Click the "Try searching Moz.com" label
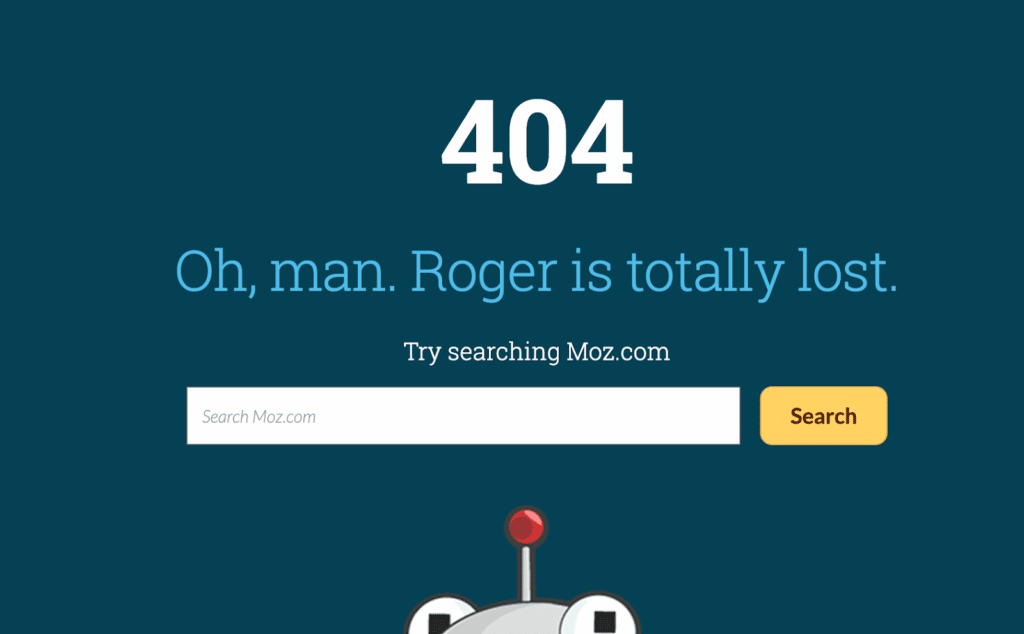Screen dimensions: 1024x634 (537, 353)
